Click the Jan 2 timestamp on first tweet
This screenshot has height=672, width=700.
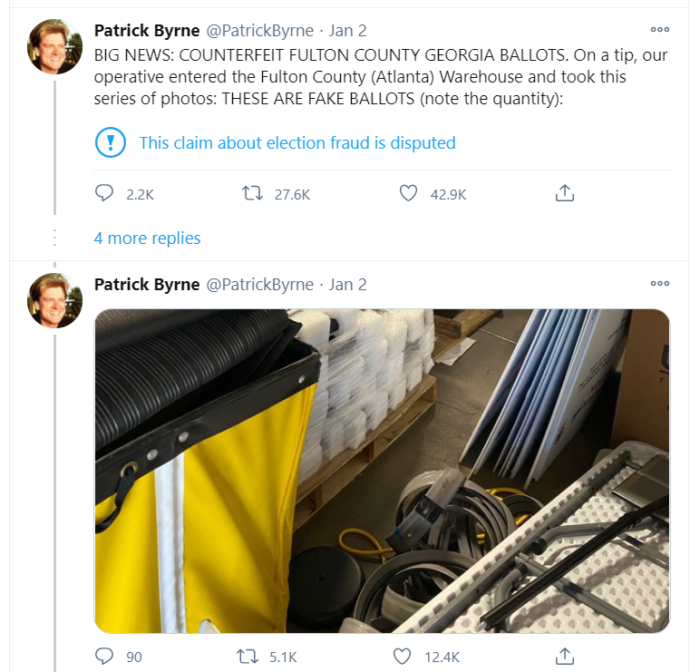tap(348, 31)
